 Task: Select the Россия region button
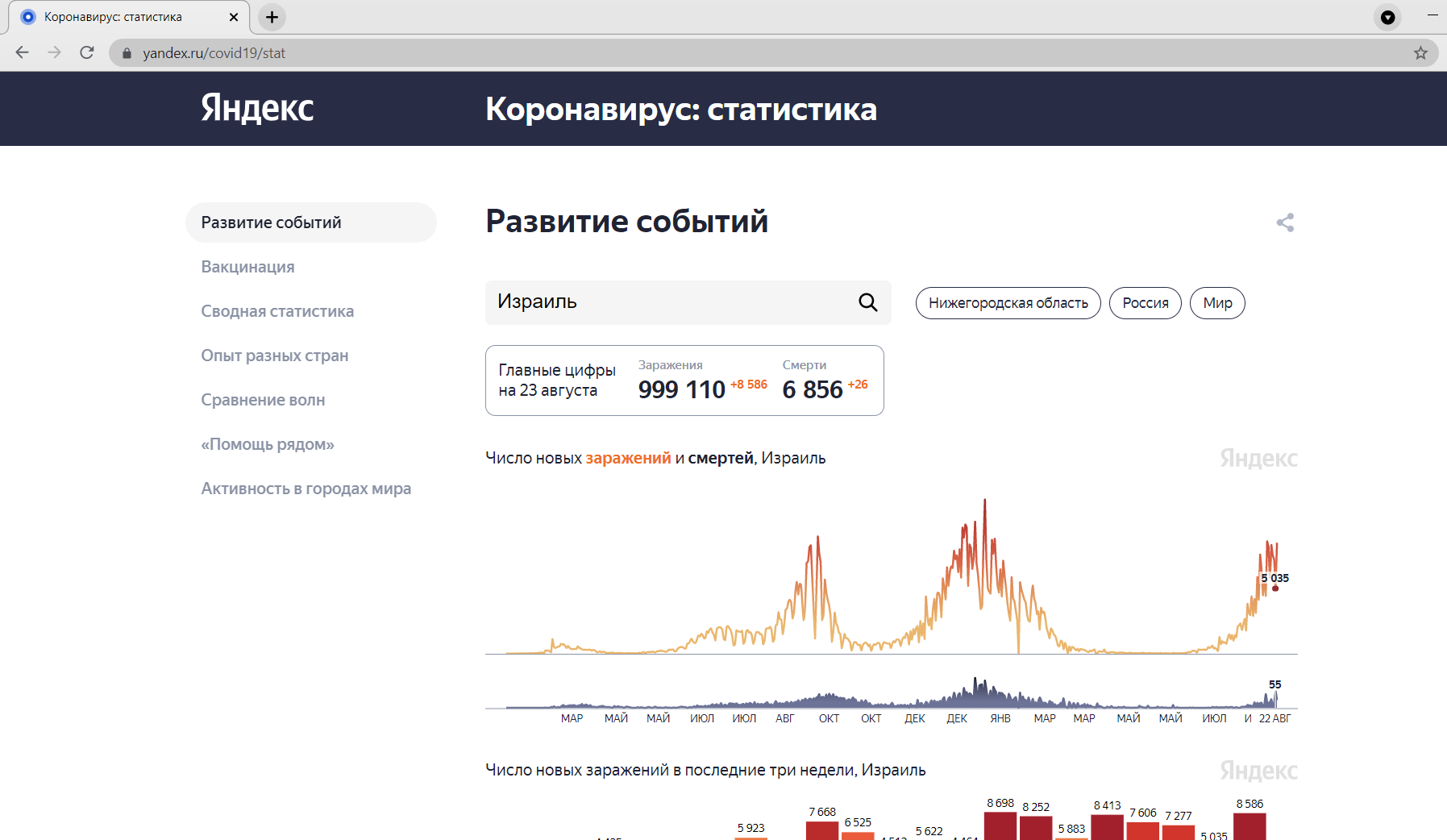tap(1145, 303)
